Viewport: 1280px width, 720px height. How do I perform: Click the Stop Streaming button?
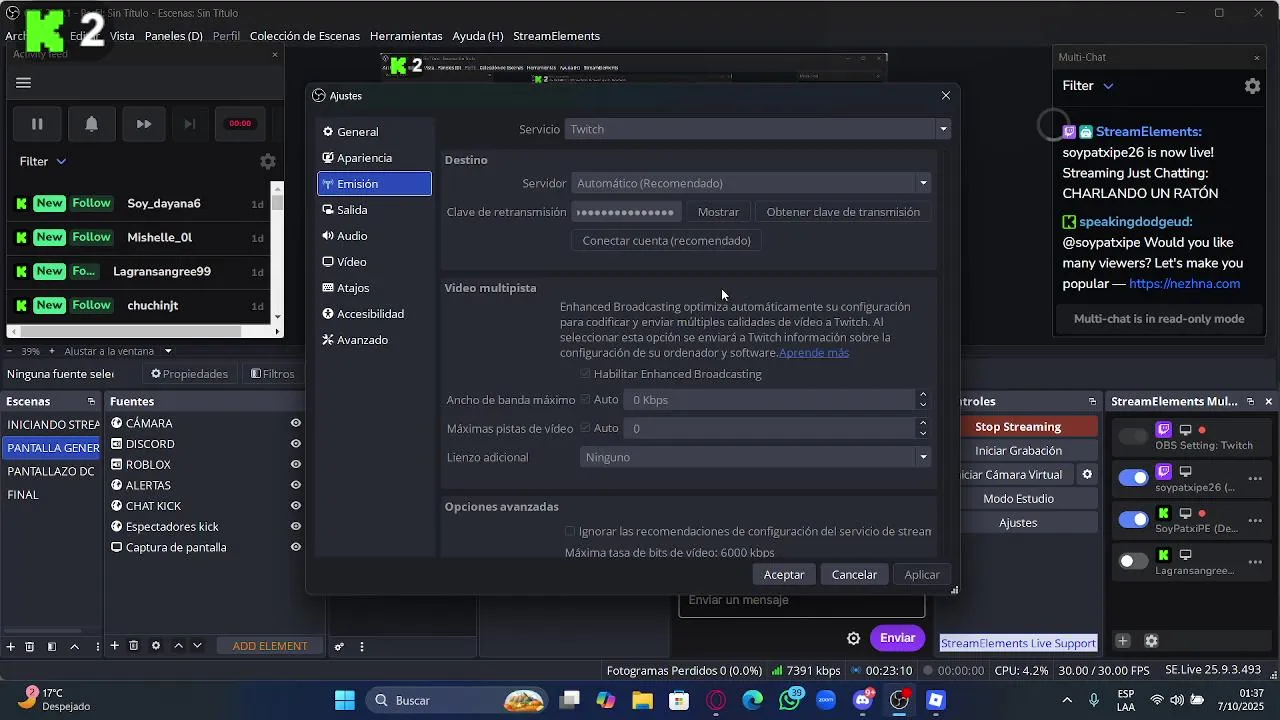pos(1018,427)
